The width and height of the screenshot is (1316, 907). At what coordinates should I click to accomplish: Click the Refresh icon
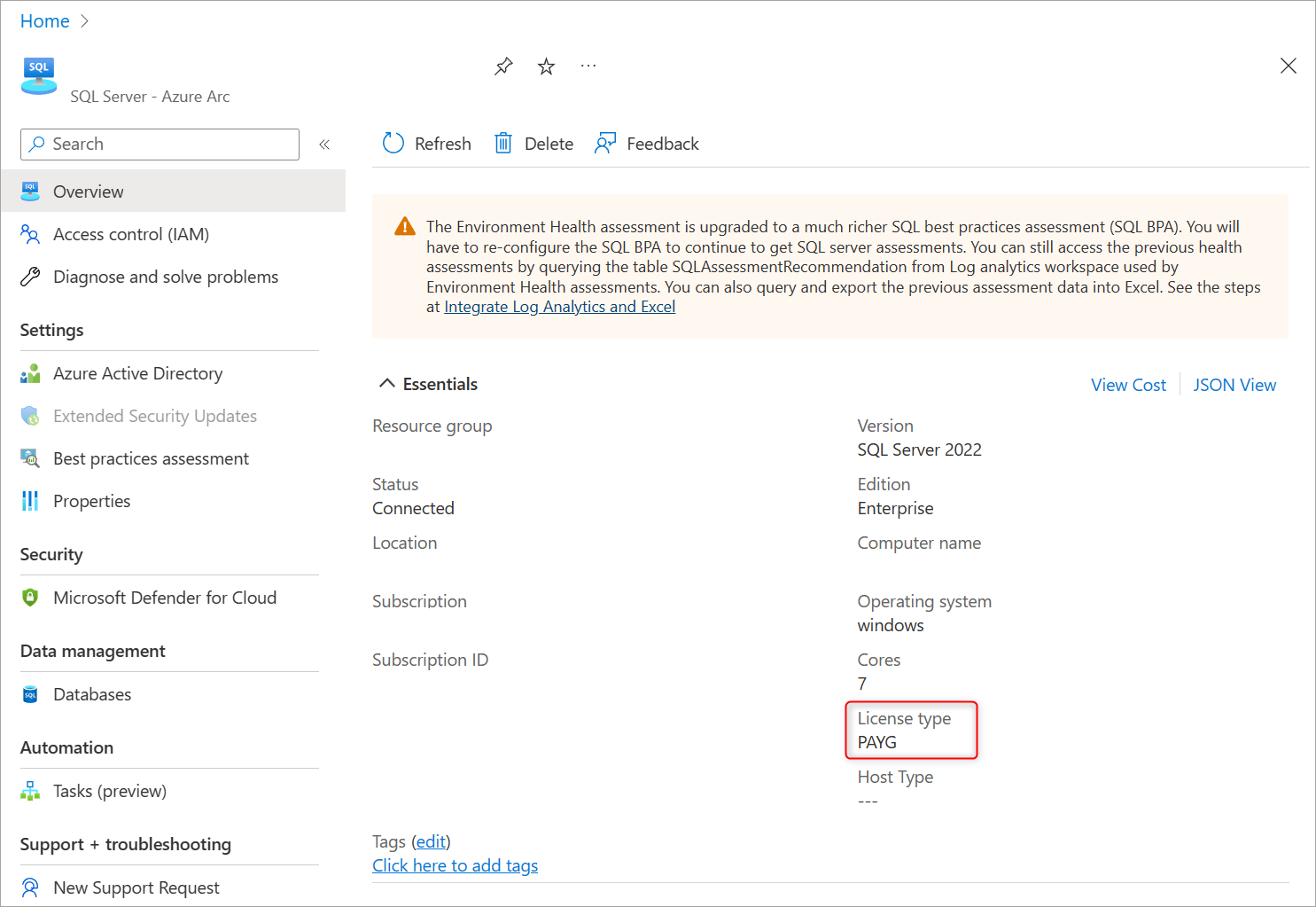point(393,143)
